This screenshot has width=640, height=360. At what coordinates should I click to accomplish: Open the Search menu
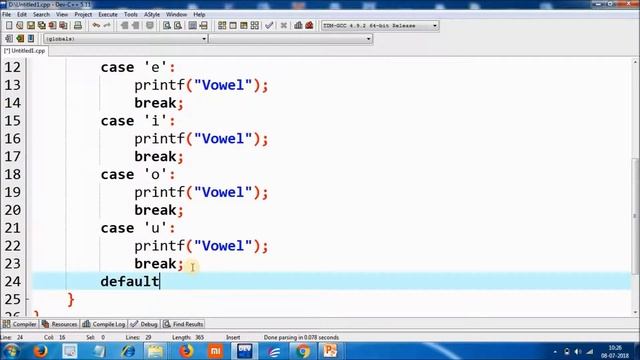pyautogui.click(x=41, y=14)
